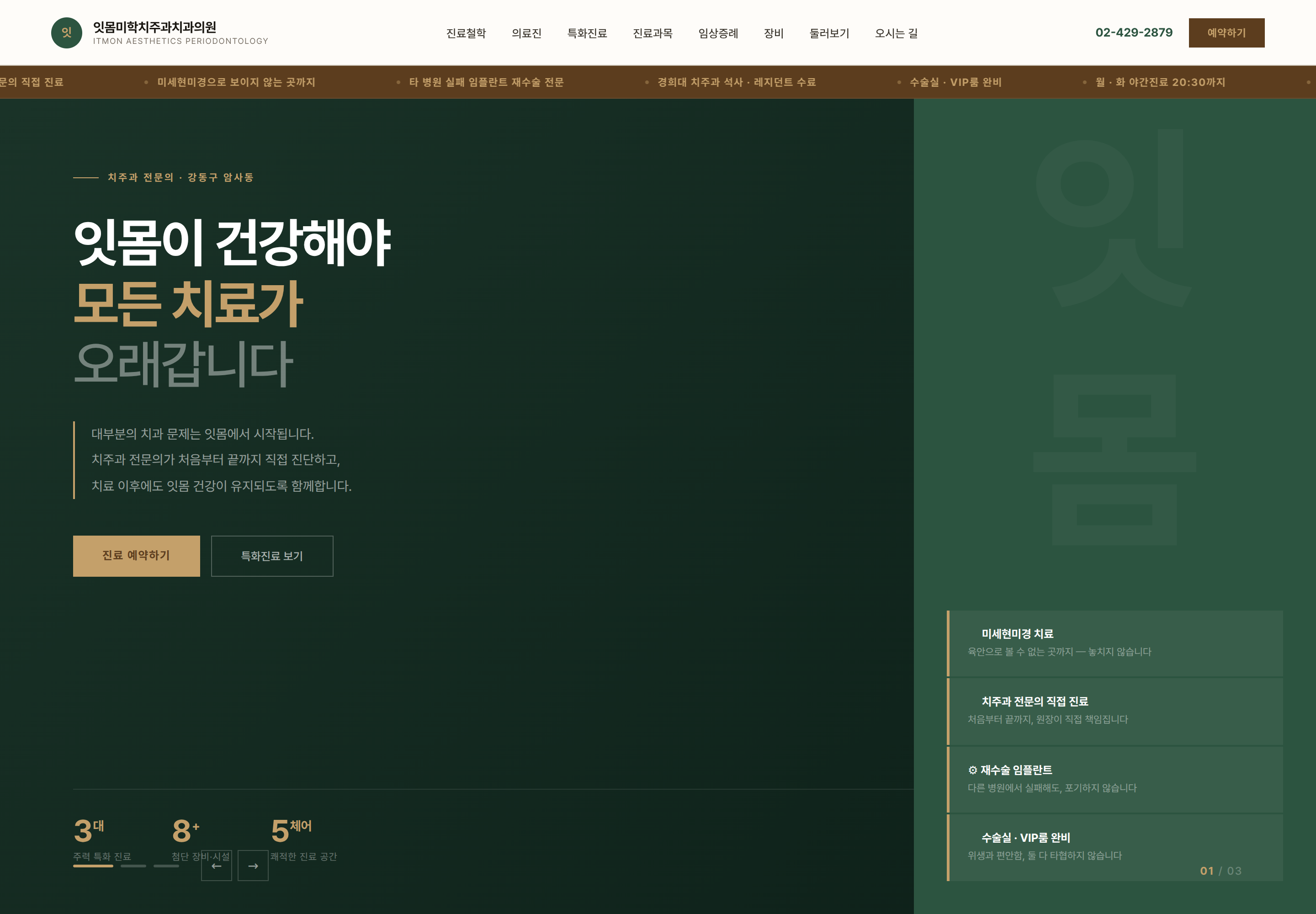
Task: Click the 진료 예약하기 gold button
Action: 136,556
